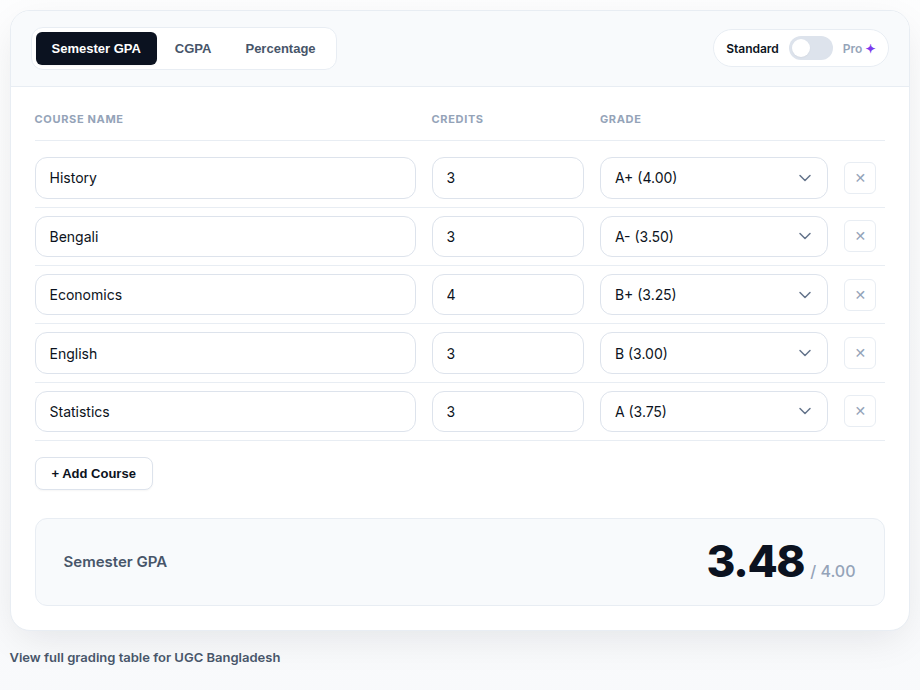This screenshot has width=920, height=690.
Task: Focus the Bengali credits field
Action: tap(508, 236)
